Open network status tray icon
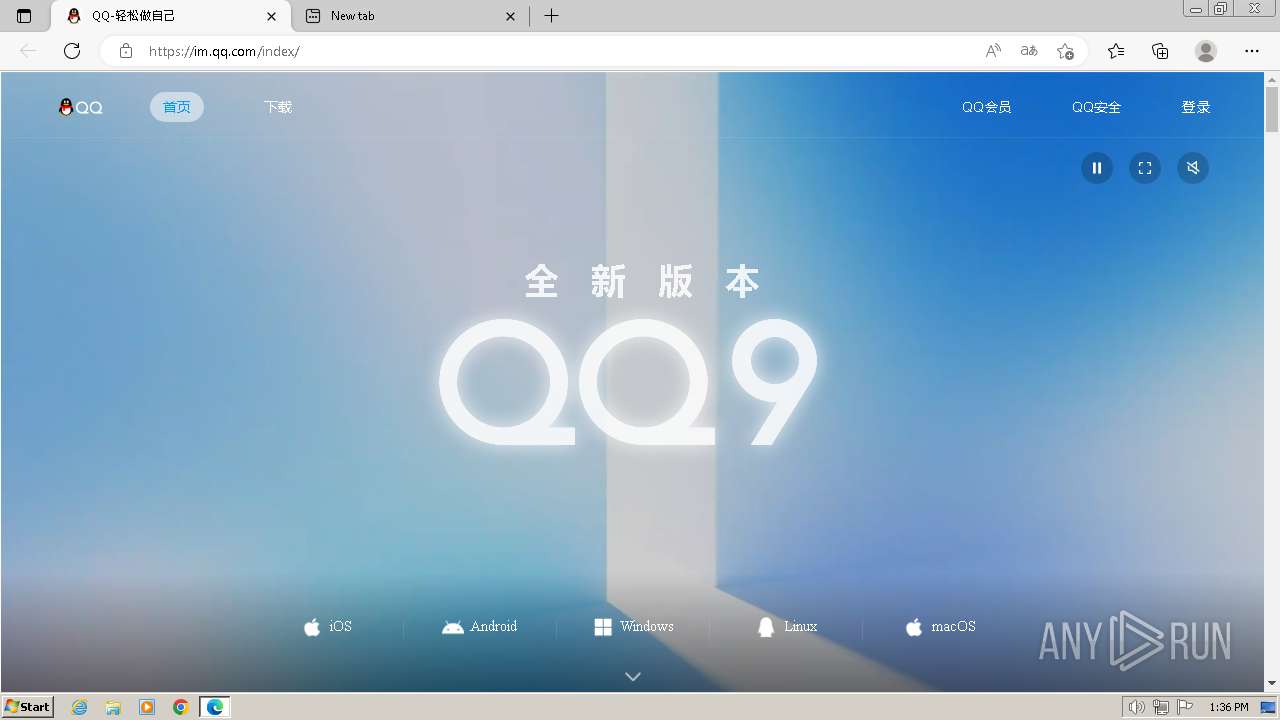The width and height of the screenshot is (1280, 720). [x=1160, y=707]
